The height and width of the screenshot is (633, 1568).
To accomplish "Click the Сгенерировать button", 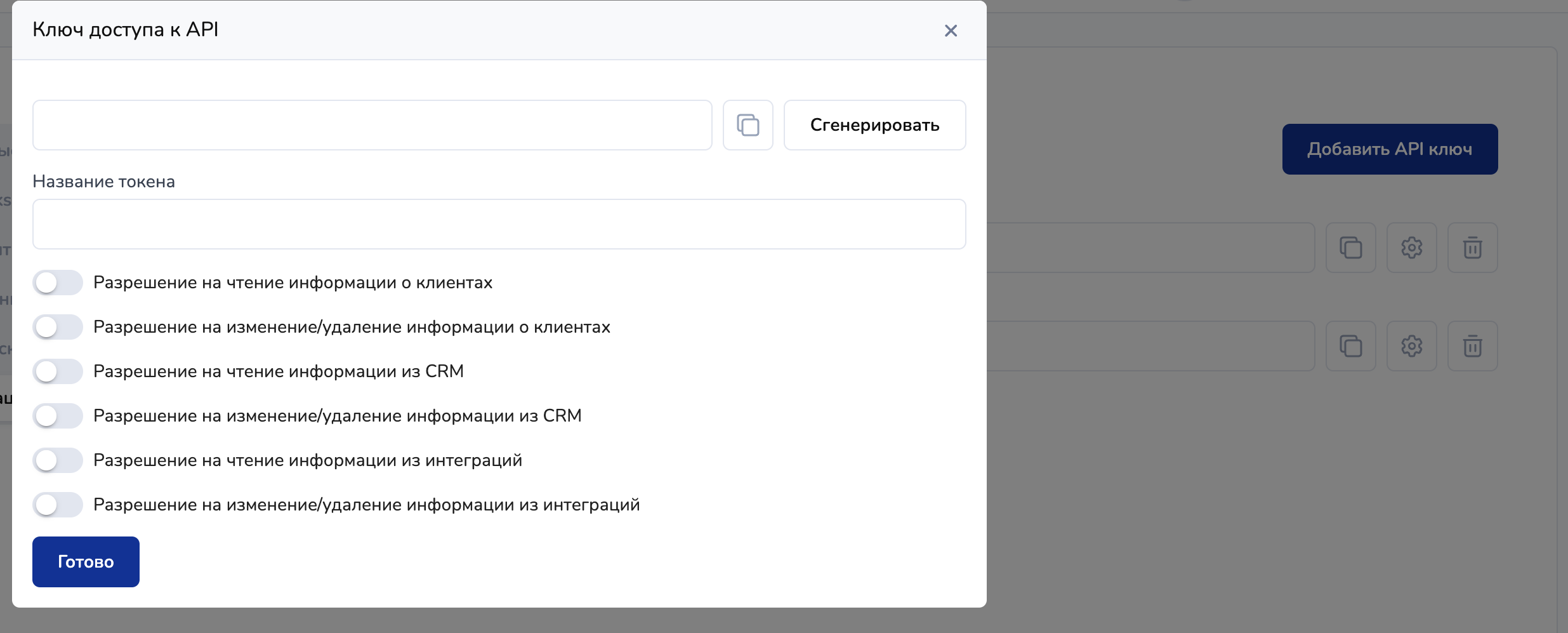I will pyautogui.click(x=874, y=125).
